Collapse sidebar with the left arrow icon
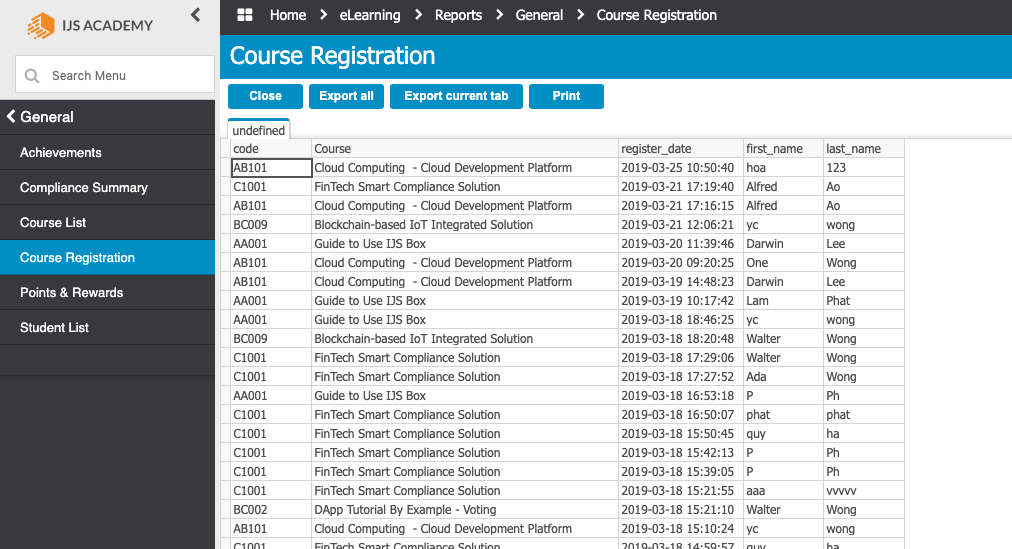This screenshot has width=1012, height=549. (195, 14)
